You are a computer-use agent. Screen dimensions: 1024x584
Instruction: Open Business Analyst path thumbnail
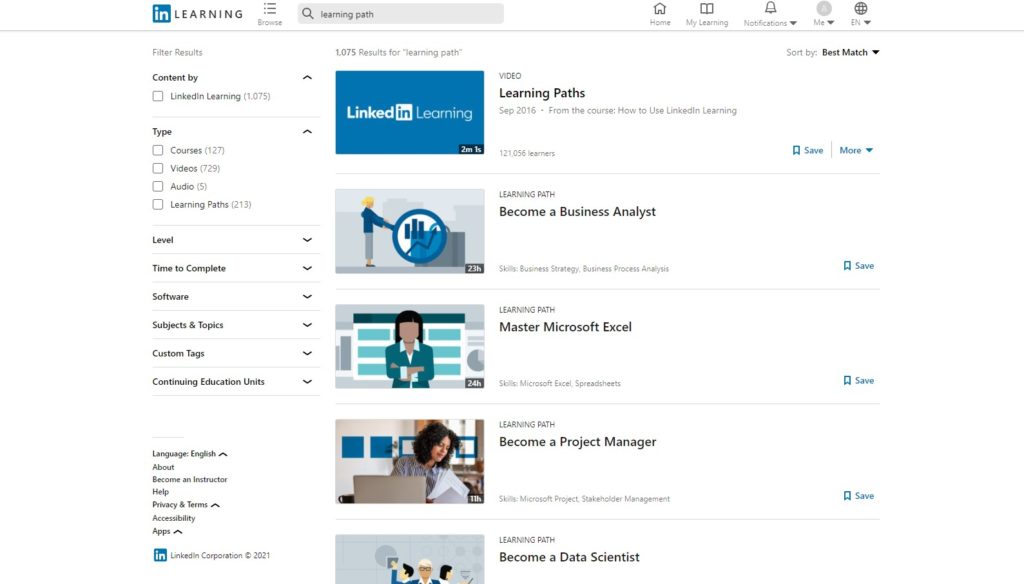[409, 231]
